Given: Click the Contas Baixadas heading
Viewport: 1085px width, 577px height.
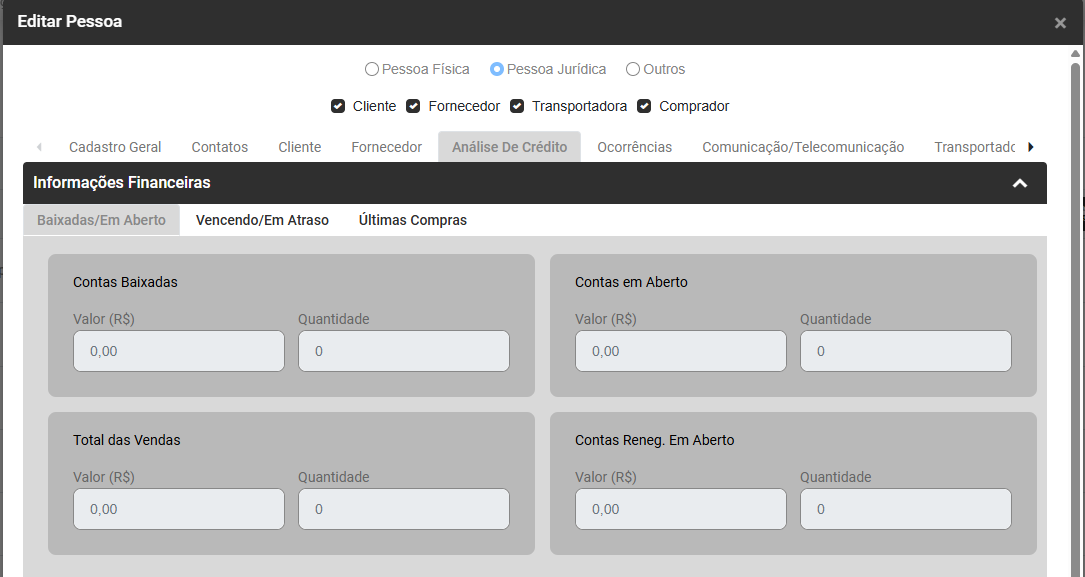Looking at the screenshot, I should (x=125, y=282).
